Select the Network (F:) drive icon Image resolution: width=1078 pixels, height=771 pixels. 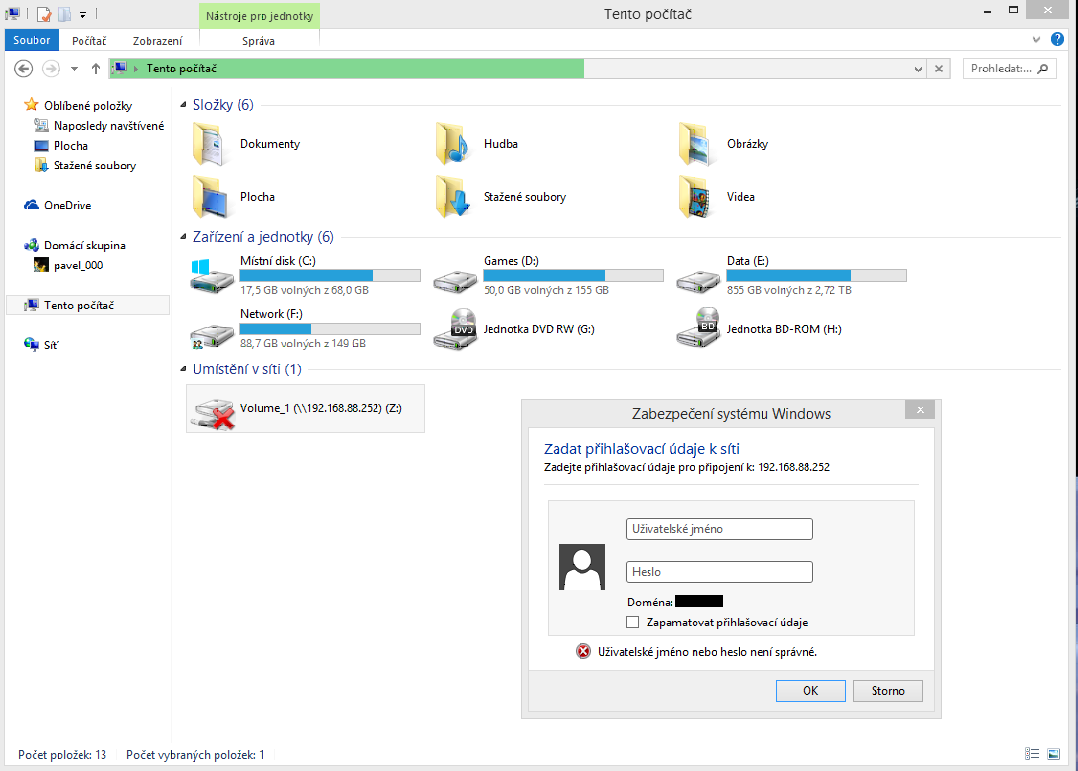click(212, 336)
